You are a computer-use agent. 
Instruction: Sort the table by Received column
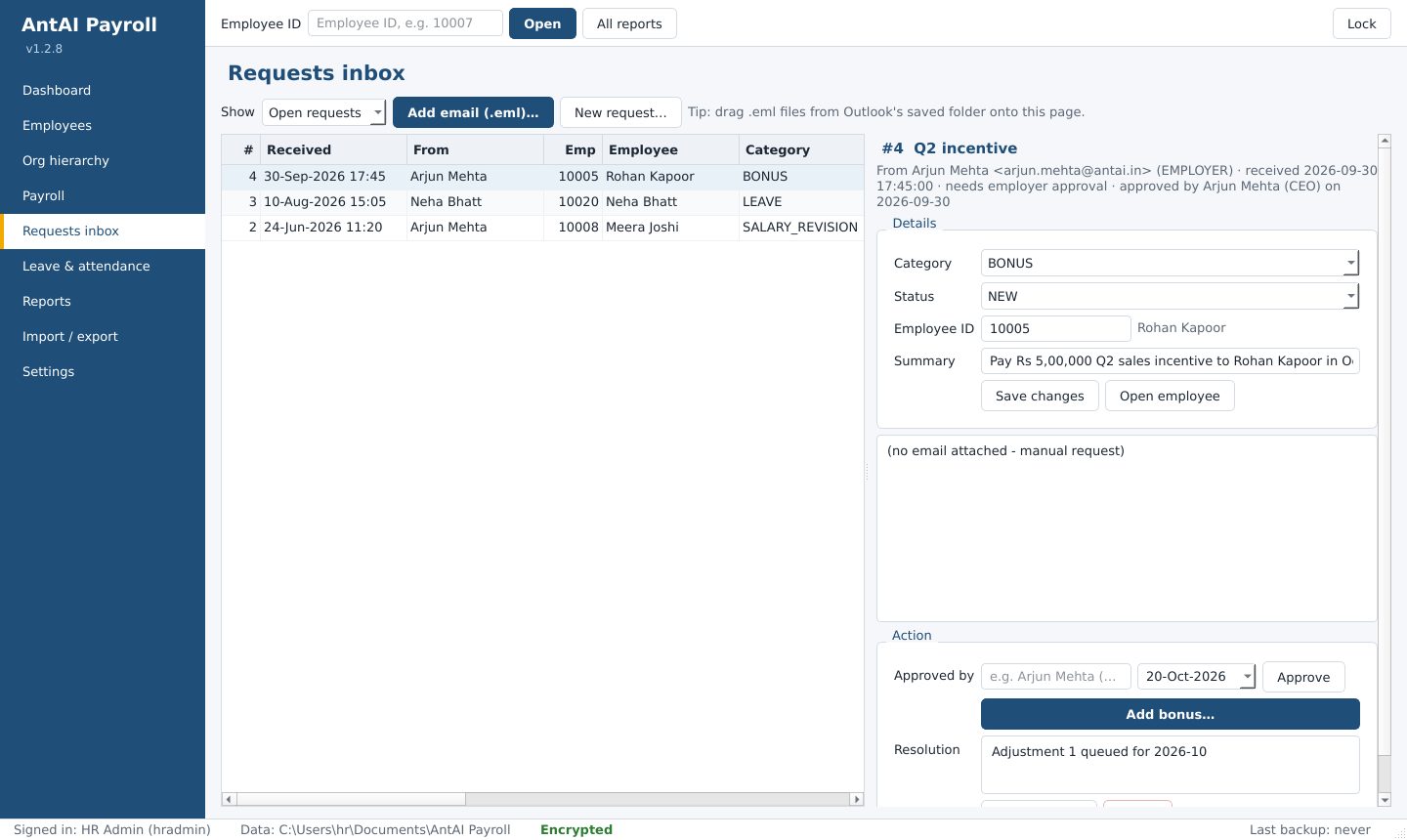[333, 149]
